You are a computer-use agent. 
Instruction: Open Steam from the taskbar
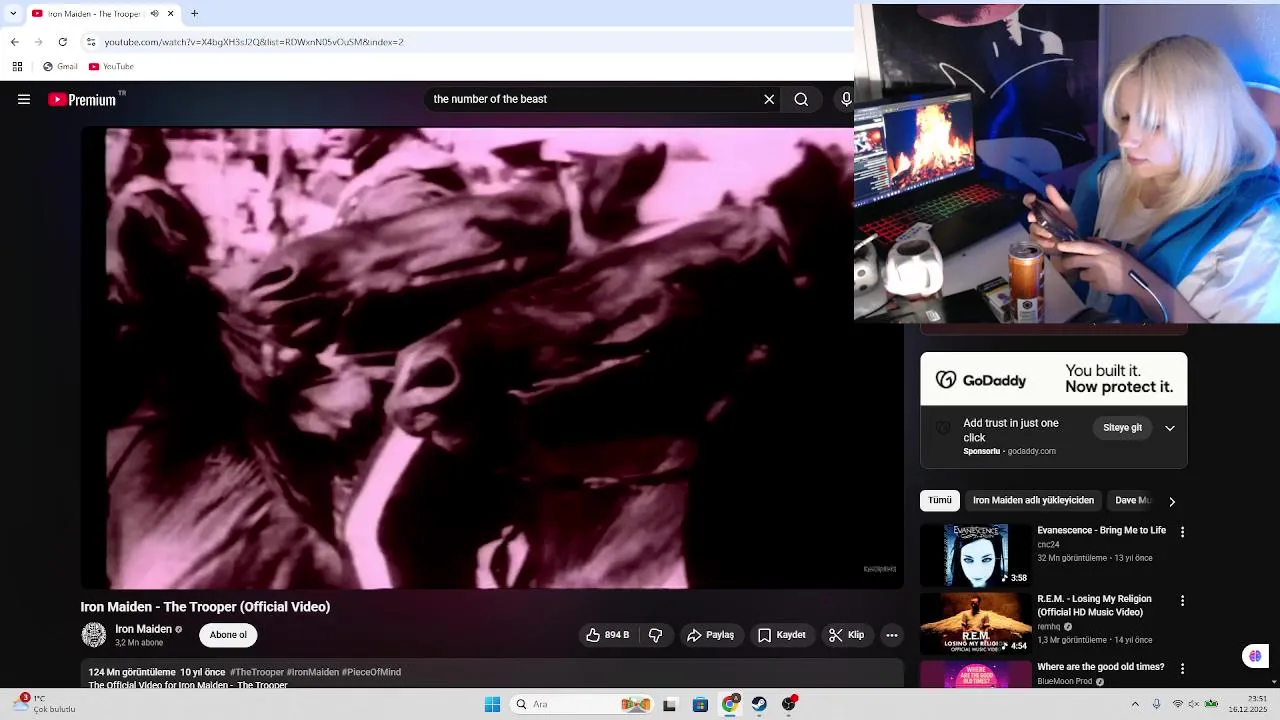759,705
